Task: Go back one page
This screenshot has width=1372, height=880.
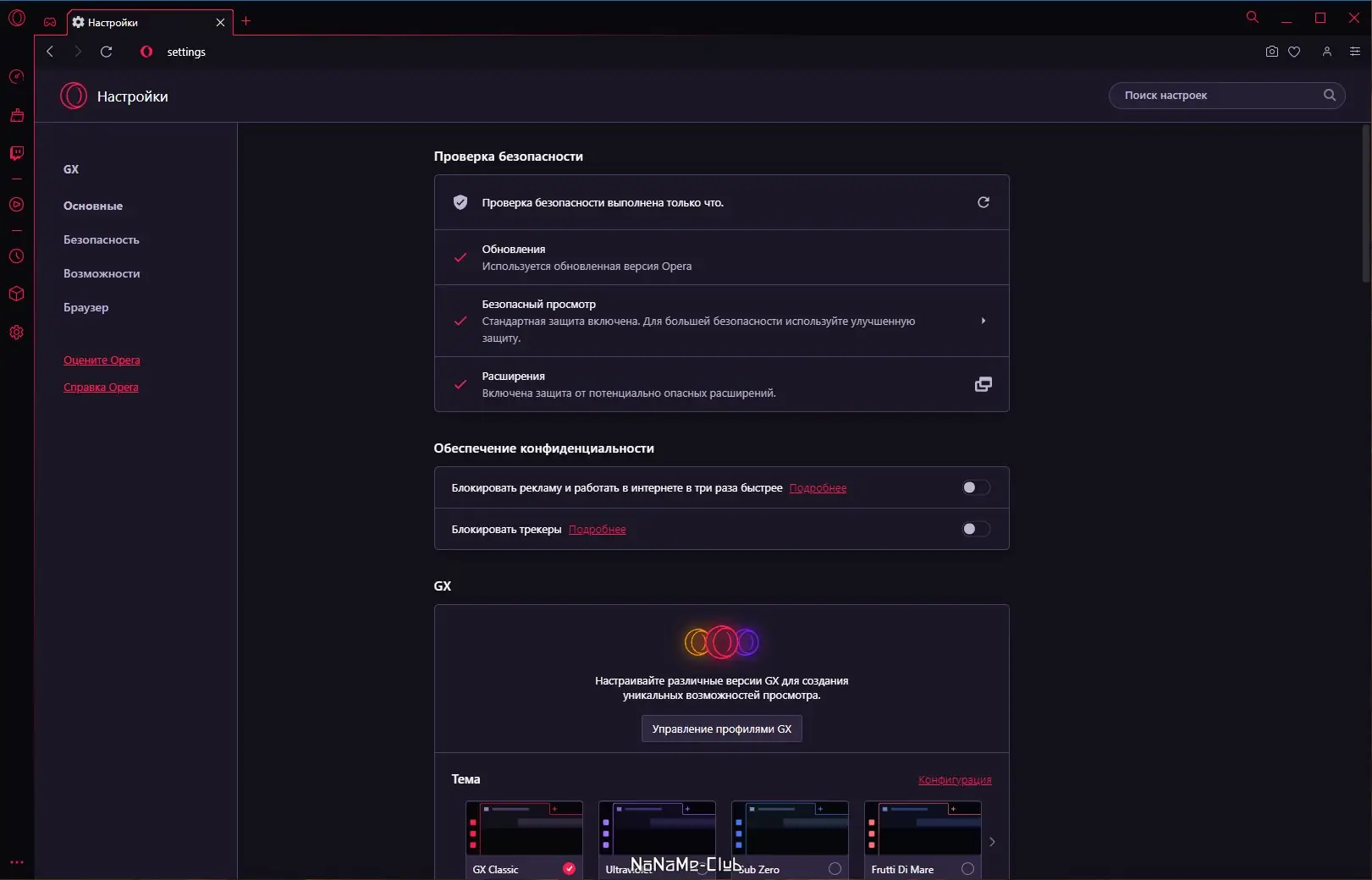Action: click(50, 52)
